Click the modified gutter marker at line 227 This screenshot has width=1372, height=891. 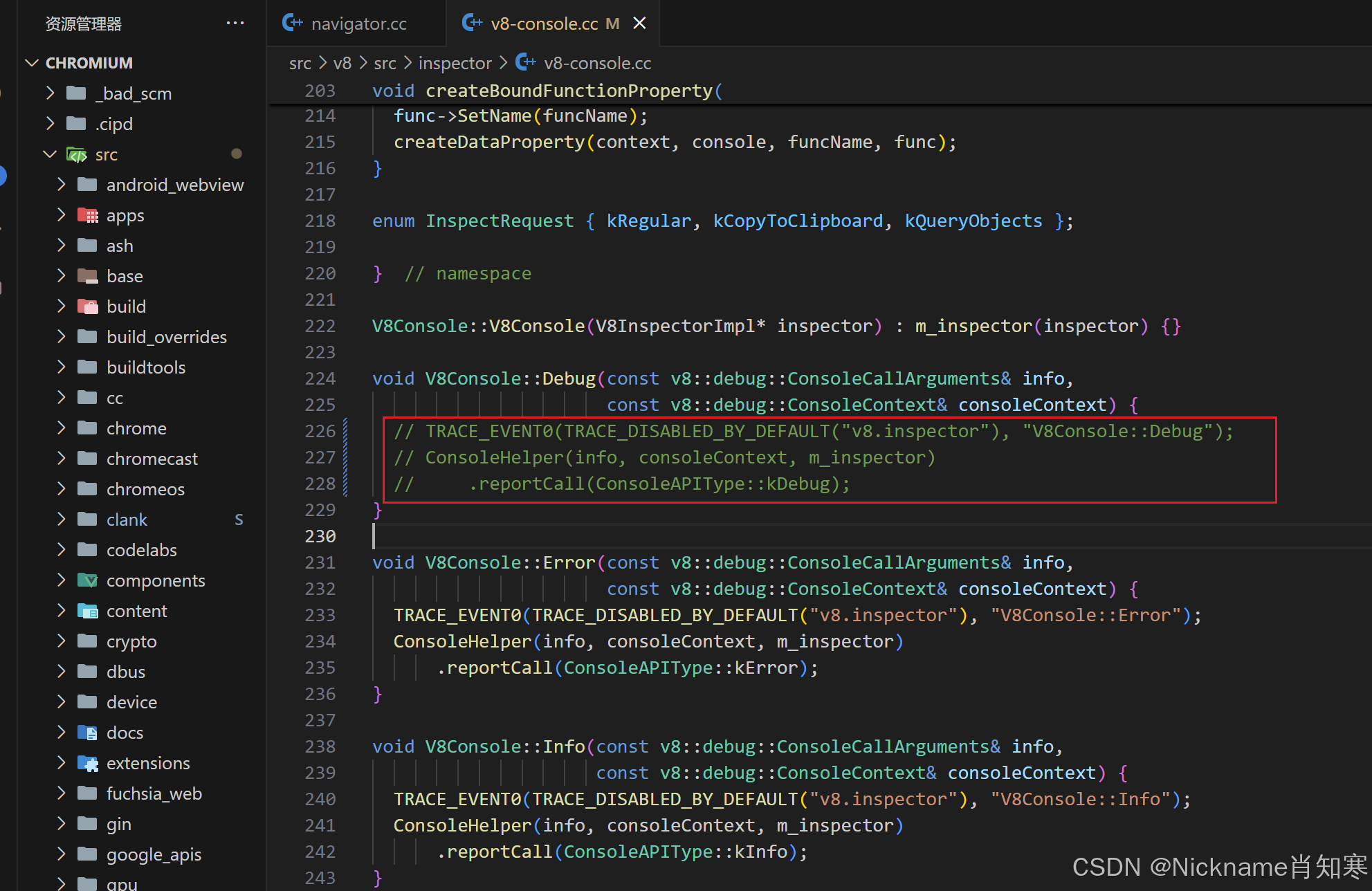tap(345, 457)
